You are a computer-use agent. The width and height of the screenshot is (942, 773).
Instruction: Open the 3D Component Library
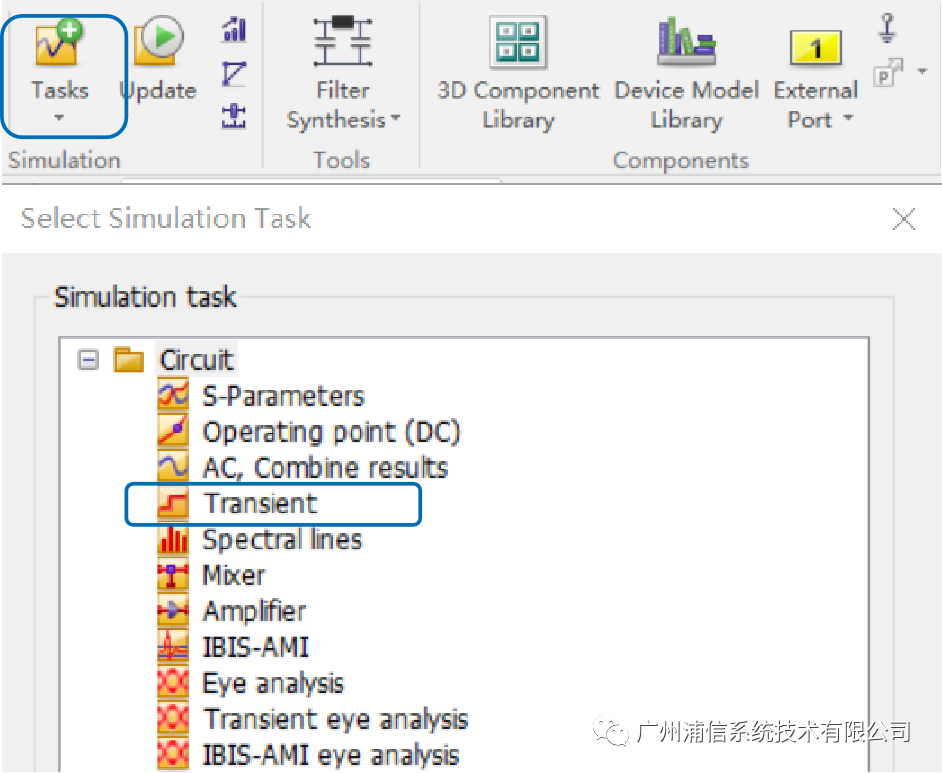(x=517, y=43)
